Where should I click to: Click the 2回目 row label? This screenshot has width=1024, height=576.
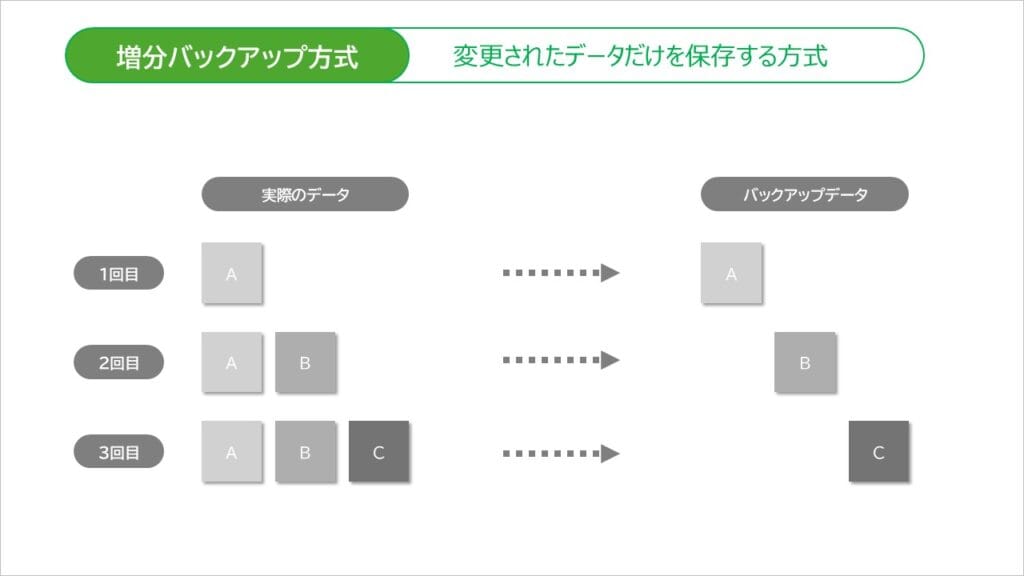pyautogui.click(x=119, y=362)
